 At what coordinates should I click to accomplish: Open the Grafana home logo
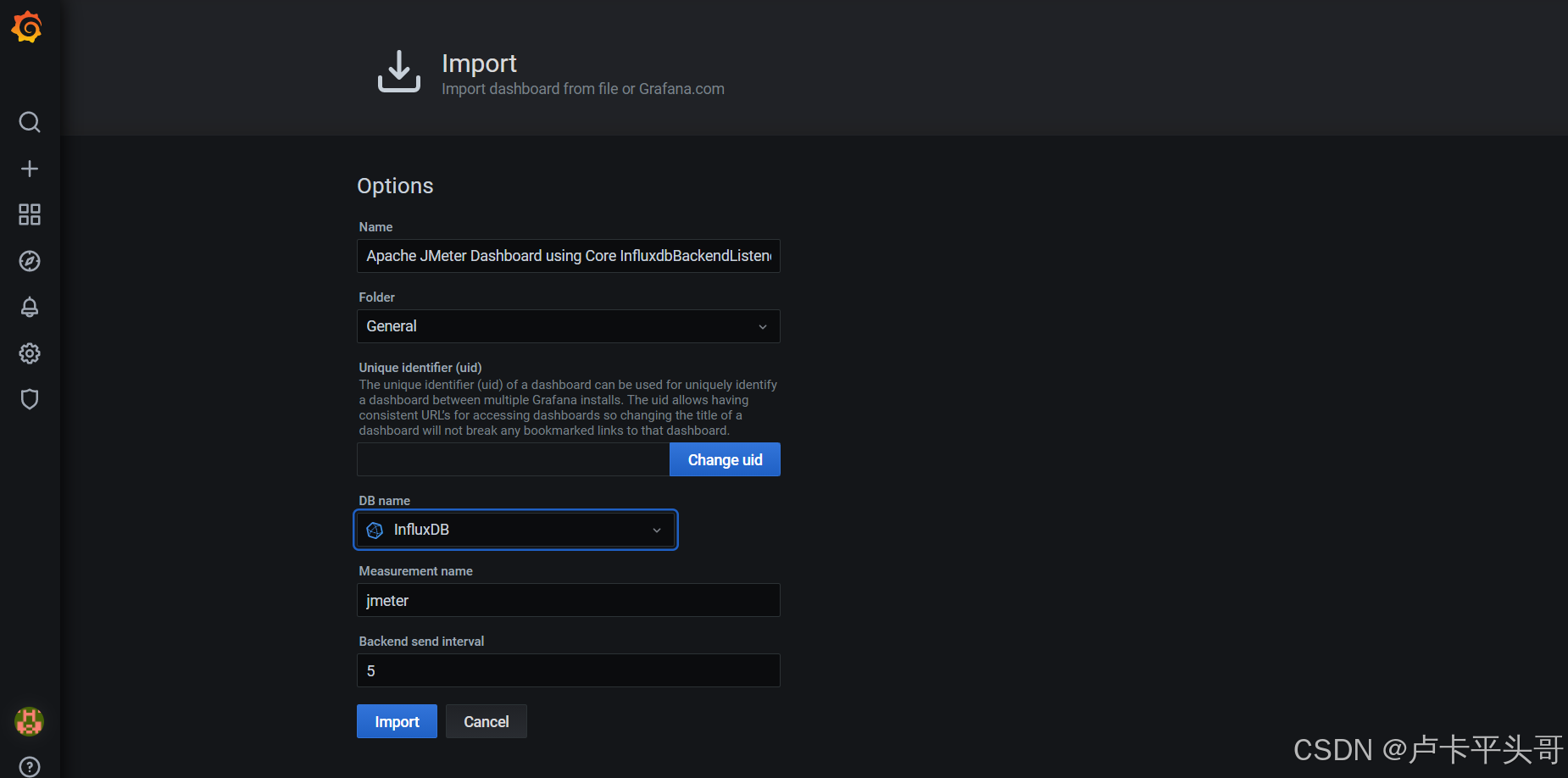pos(27,27)
